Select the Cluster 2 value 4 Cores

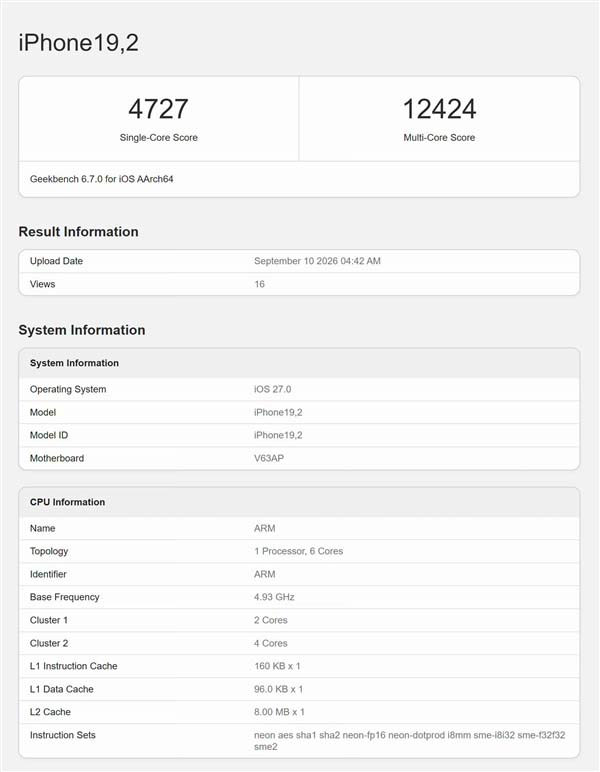(271, 643)
